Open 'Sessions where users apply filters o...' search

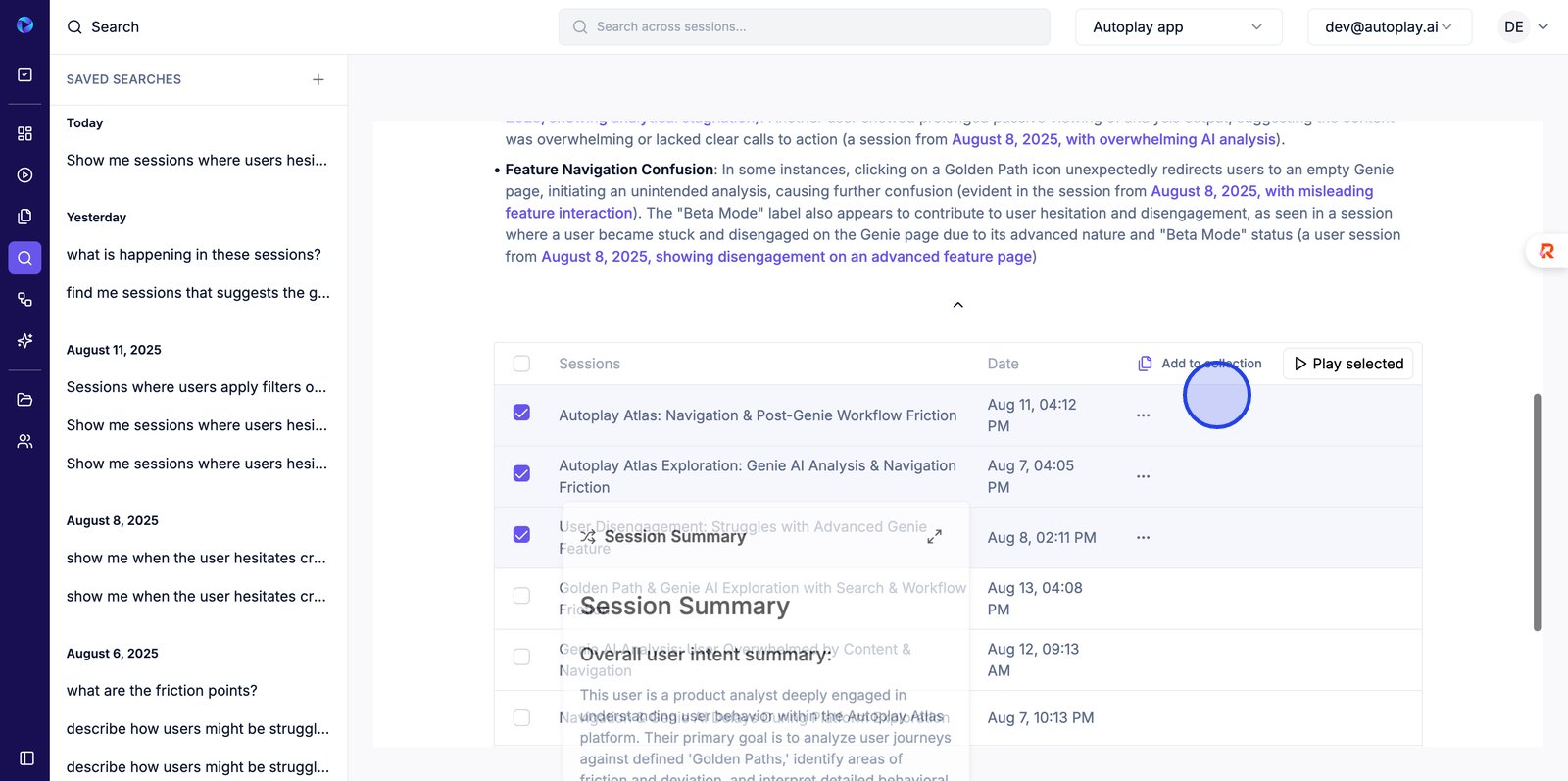tap(197, 387)
